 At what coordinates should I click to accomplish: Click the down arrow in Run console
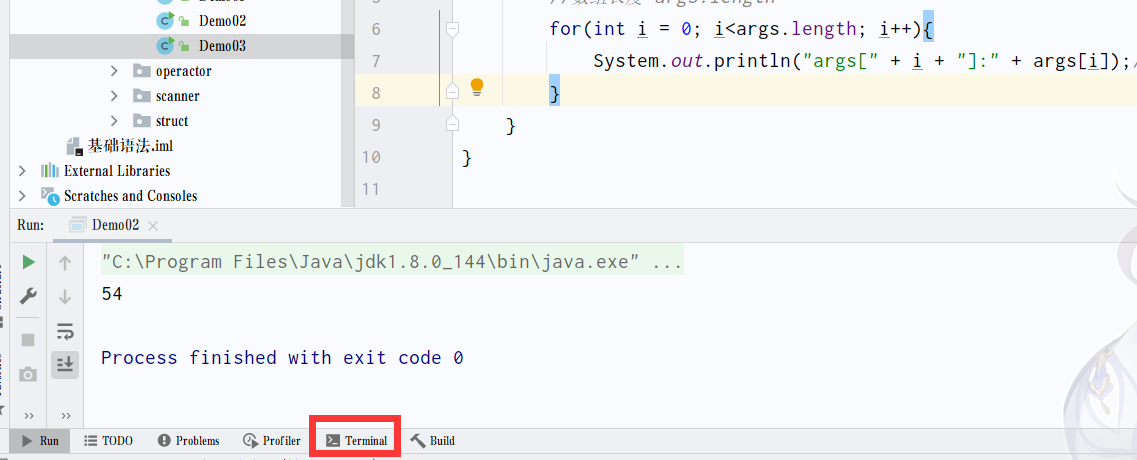(65, 296)
